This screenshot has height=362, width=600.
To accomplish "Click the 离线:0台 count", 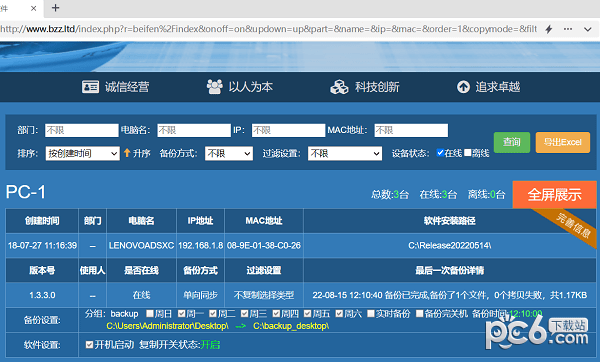I will 486,195.
